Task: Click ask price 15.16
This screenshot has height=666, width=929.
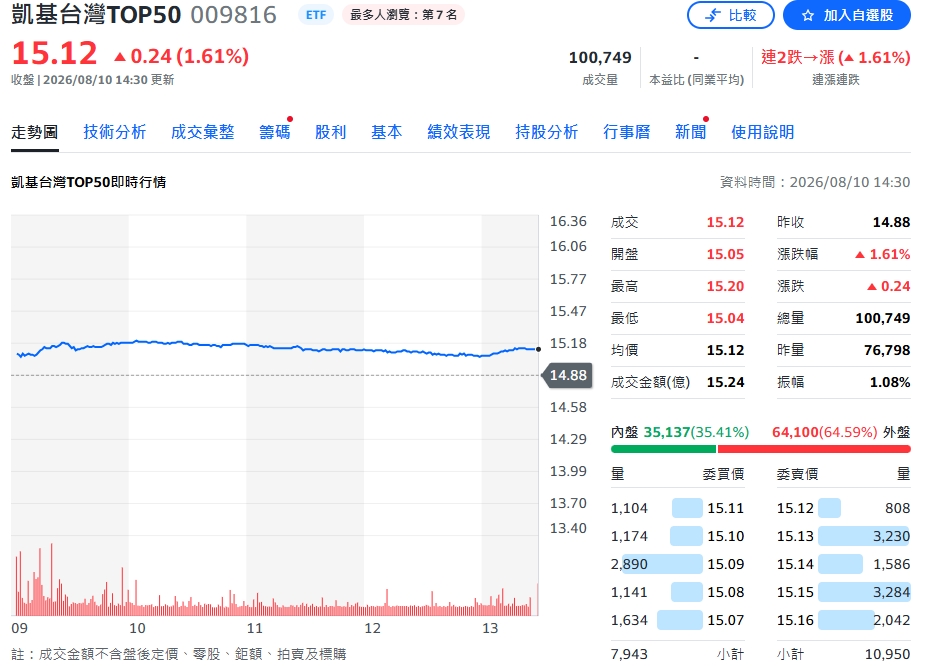Action: [795, 620]
